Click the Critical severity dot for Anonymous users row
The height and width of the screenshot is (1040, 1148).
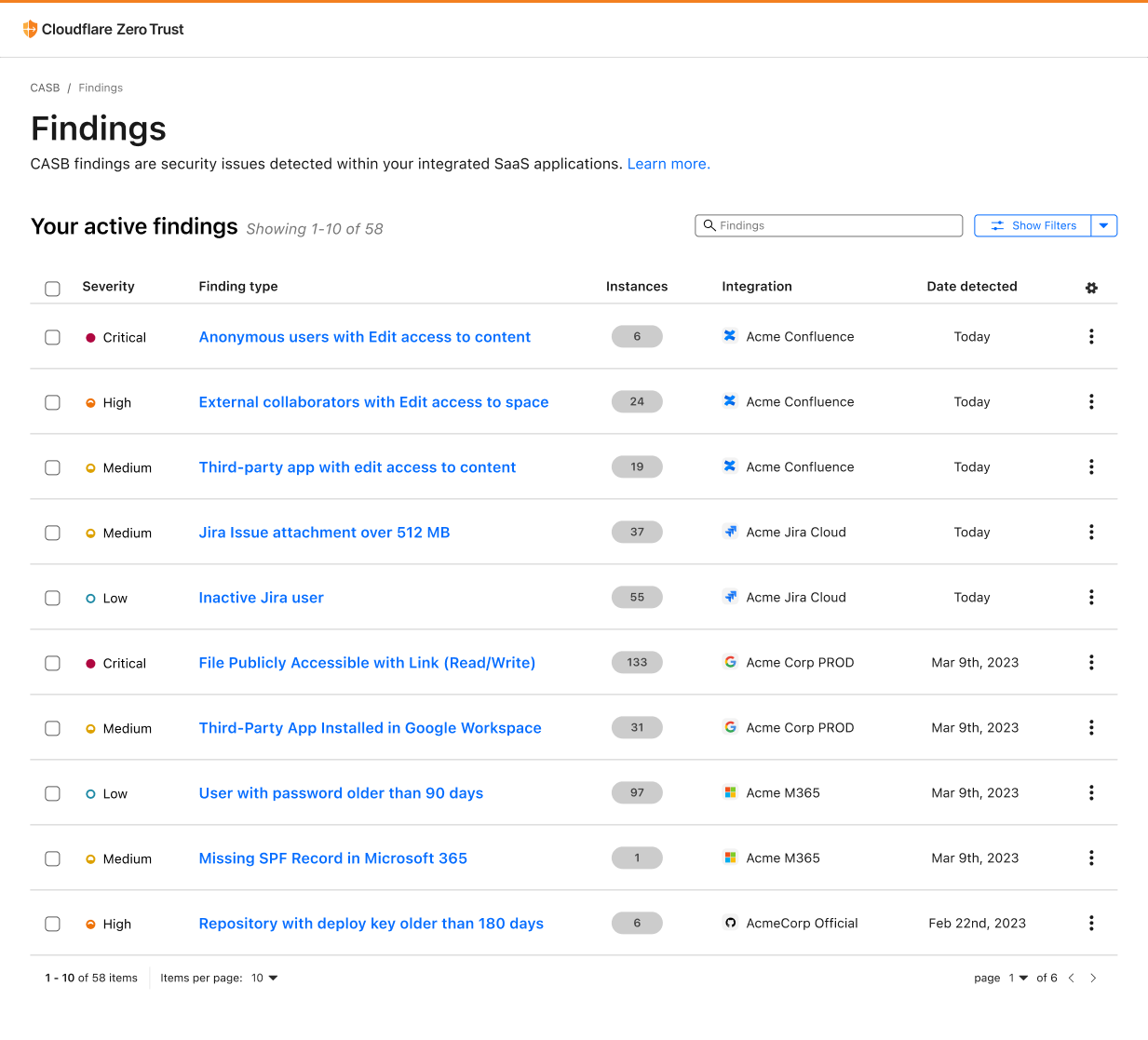90,338
